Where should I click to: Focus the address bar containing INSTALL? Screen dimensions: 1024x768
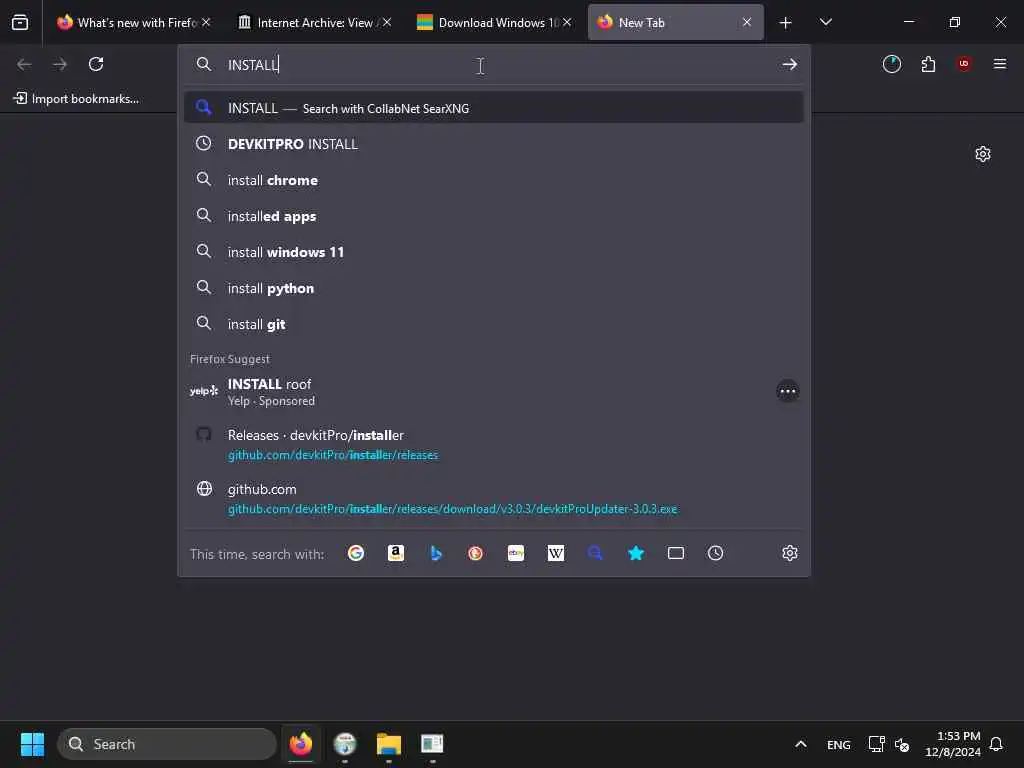click(x=496, y=64)
